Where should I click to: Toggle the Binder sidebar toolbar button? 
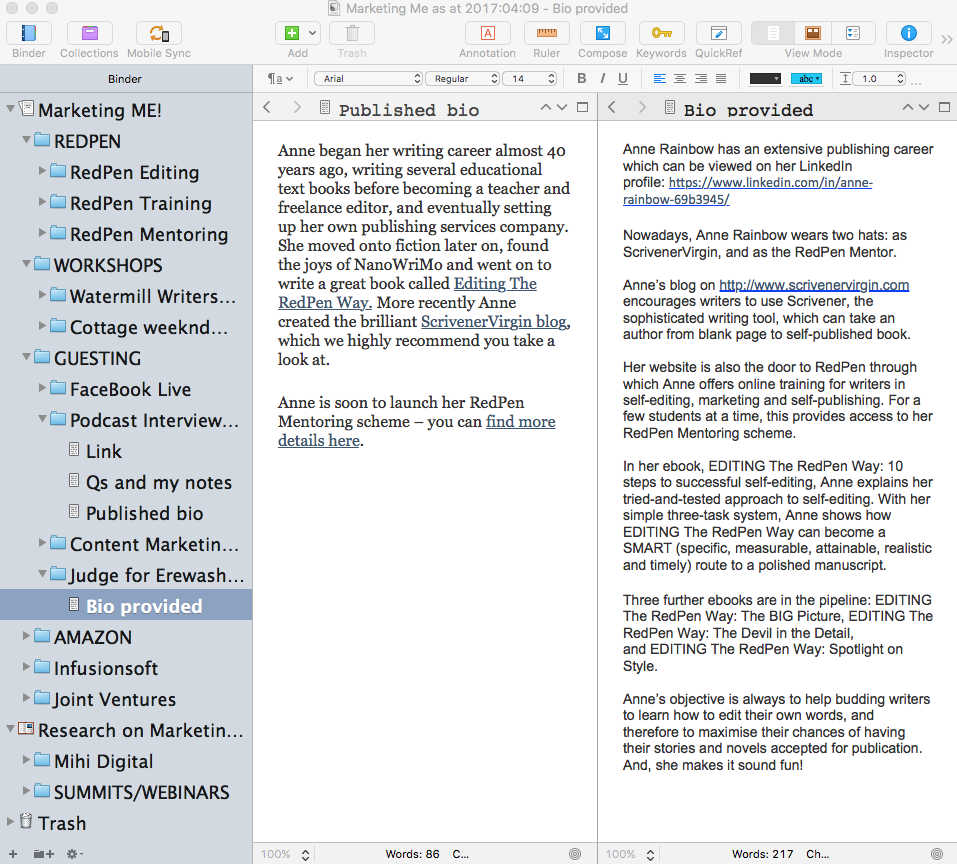click(29, 34)
